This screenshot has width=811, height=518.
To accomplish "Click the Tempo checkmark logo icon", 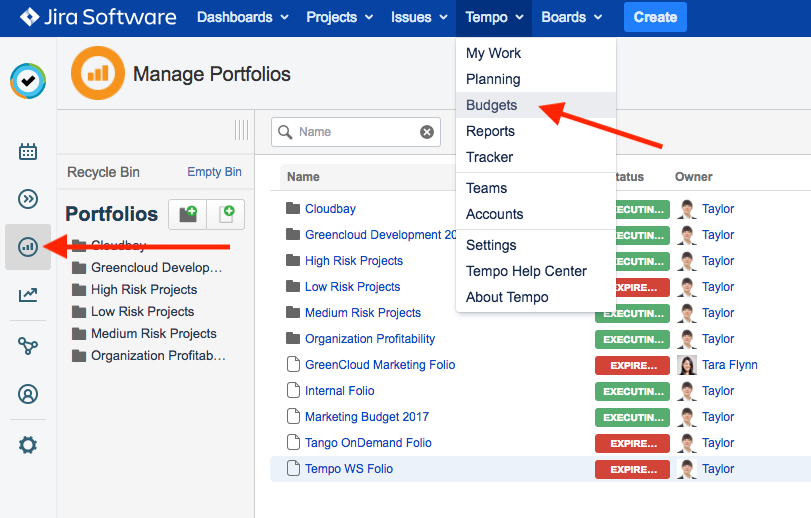I will (x=28, y=82).
